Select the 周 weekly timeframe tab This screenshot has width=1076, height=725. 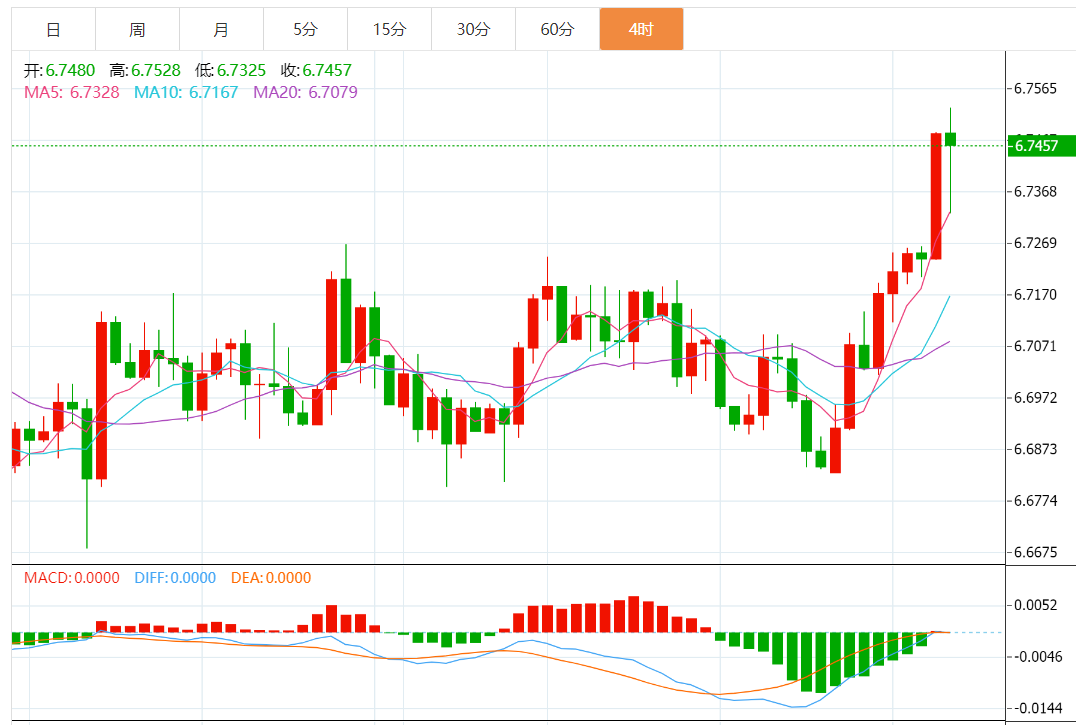point(137,29)
